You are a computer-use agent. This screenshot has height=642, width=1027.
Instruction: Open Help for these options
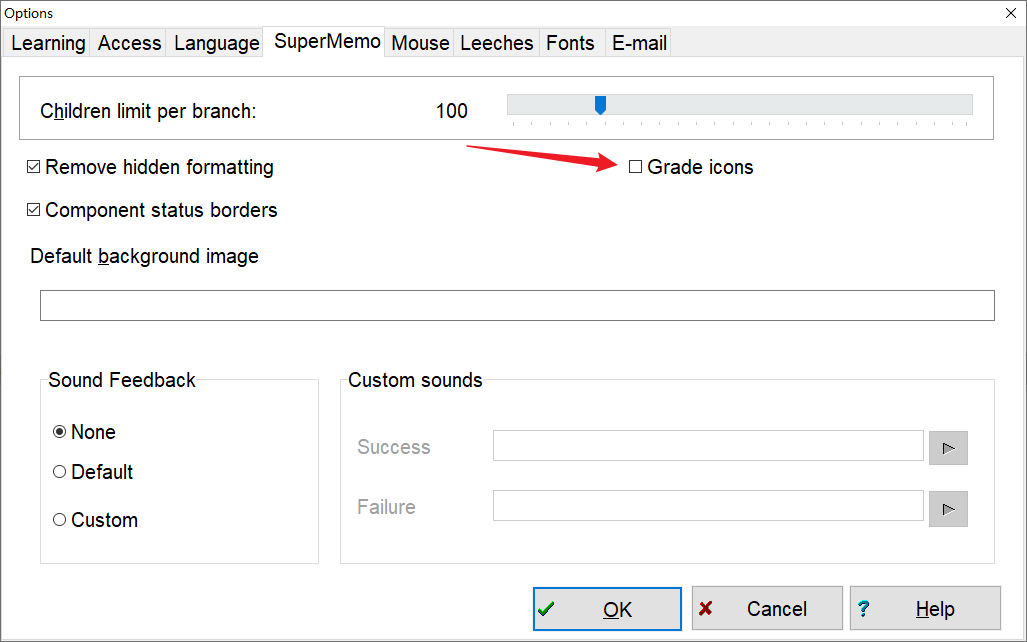pyautogui.click(x=925, y=609)
